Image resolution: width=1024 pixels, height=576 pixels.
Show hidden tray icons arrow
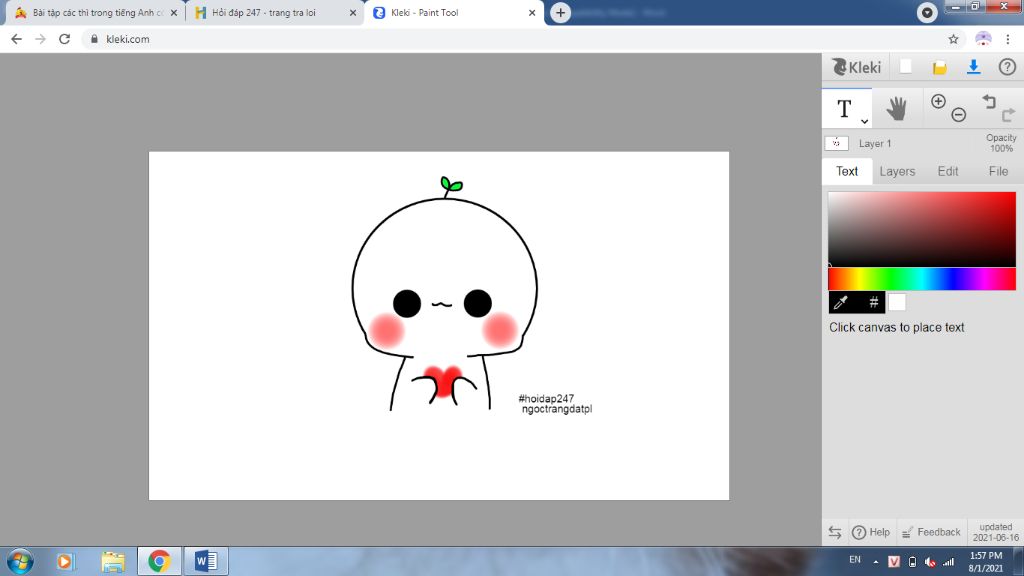[876, 562]
